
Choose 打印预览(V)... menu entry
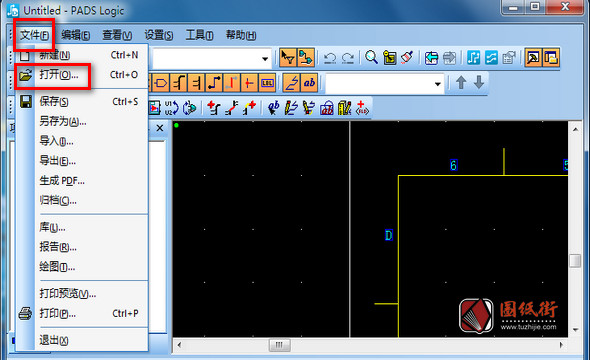click(x=82, y=293)
